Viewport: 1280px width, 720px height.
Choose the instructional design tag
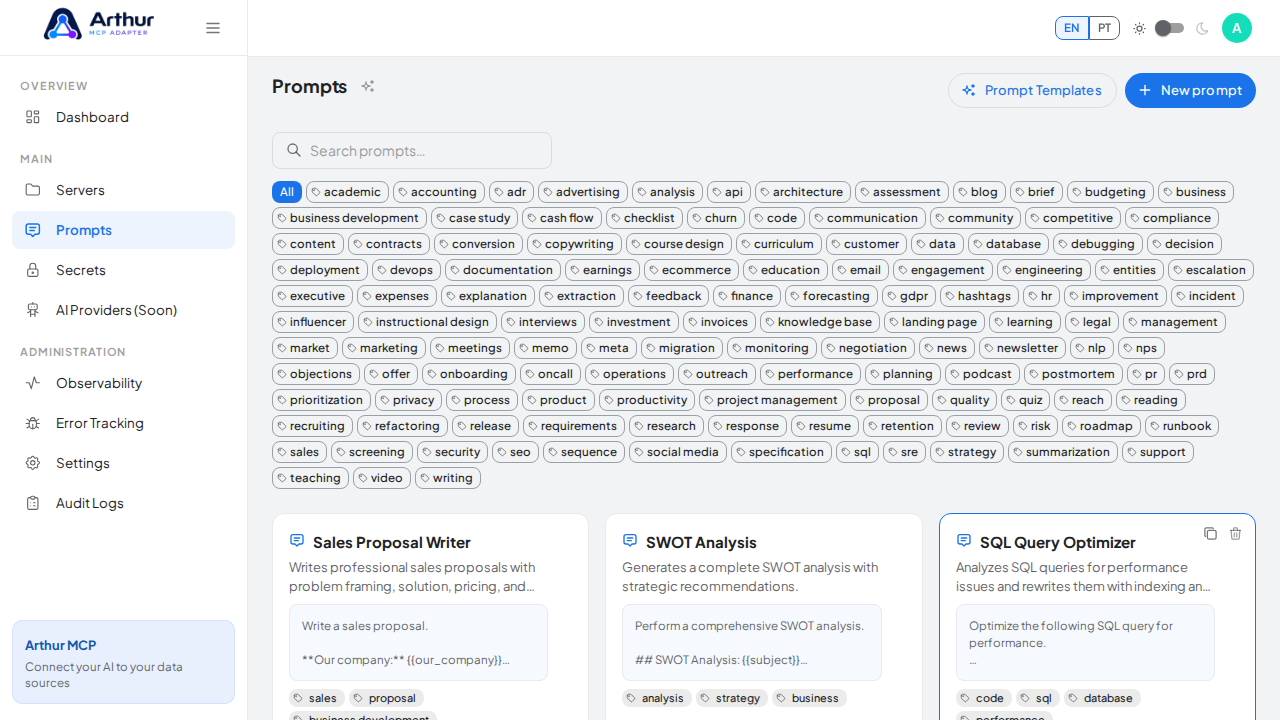(x=427, y=322)
